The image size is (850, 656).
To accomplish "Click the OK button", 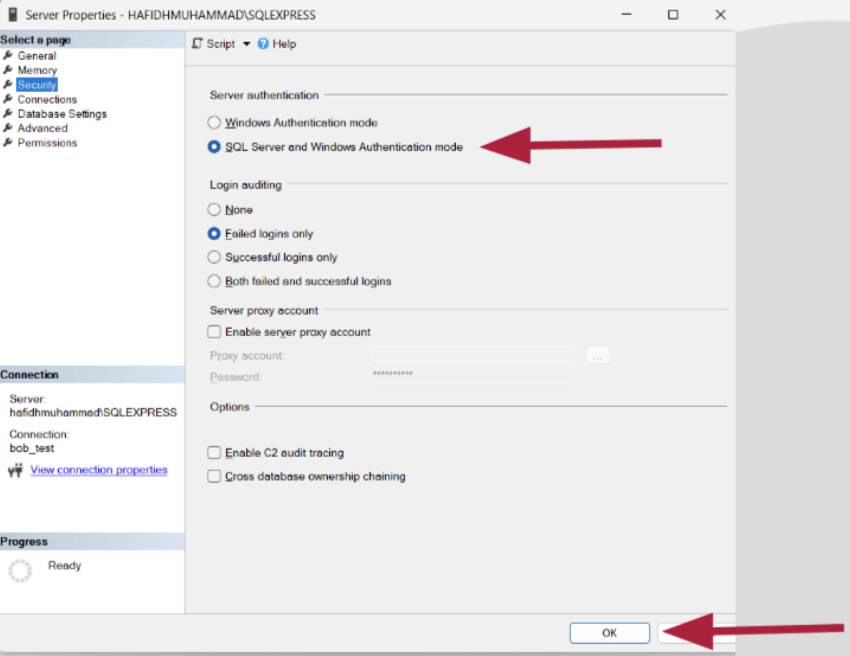I will pyautogui.click(x=609, y=633).
